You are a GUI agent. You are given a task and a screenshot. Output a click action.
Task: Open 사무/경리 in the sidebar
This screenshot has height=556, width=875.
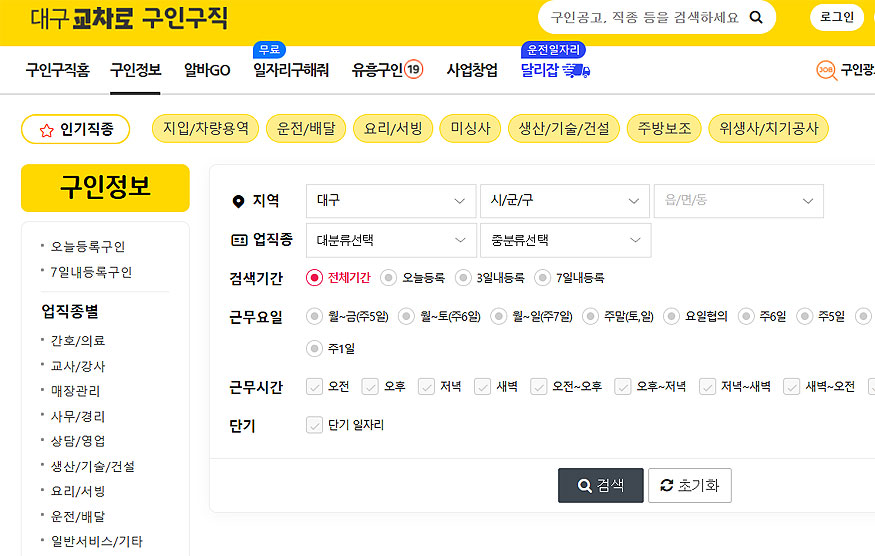[78, 416]
